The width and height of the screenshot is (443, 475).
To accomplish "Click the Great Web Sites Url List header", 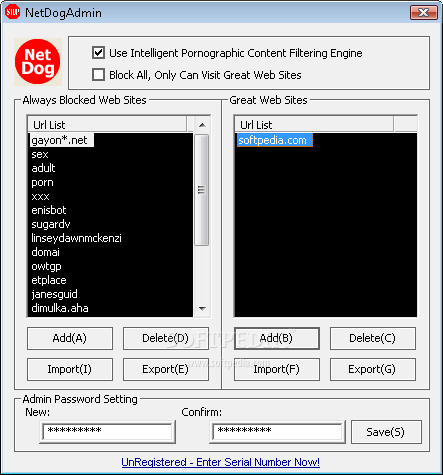I will pyautogui.click(x=314, y=125).
